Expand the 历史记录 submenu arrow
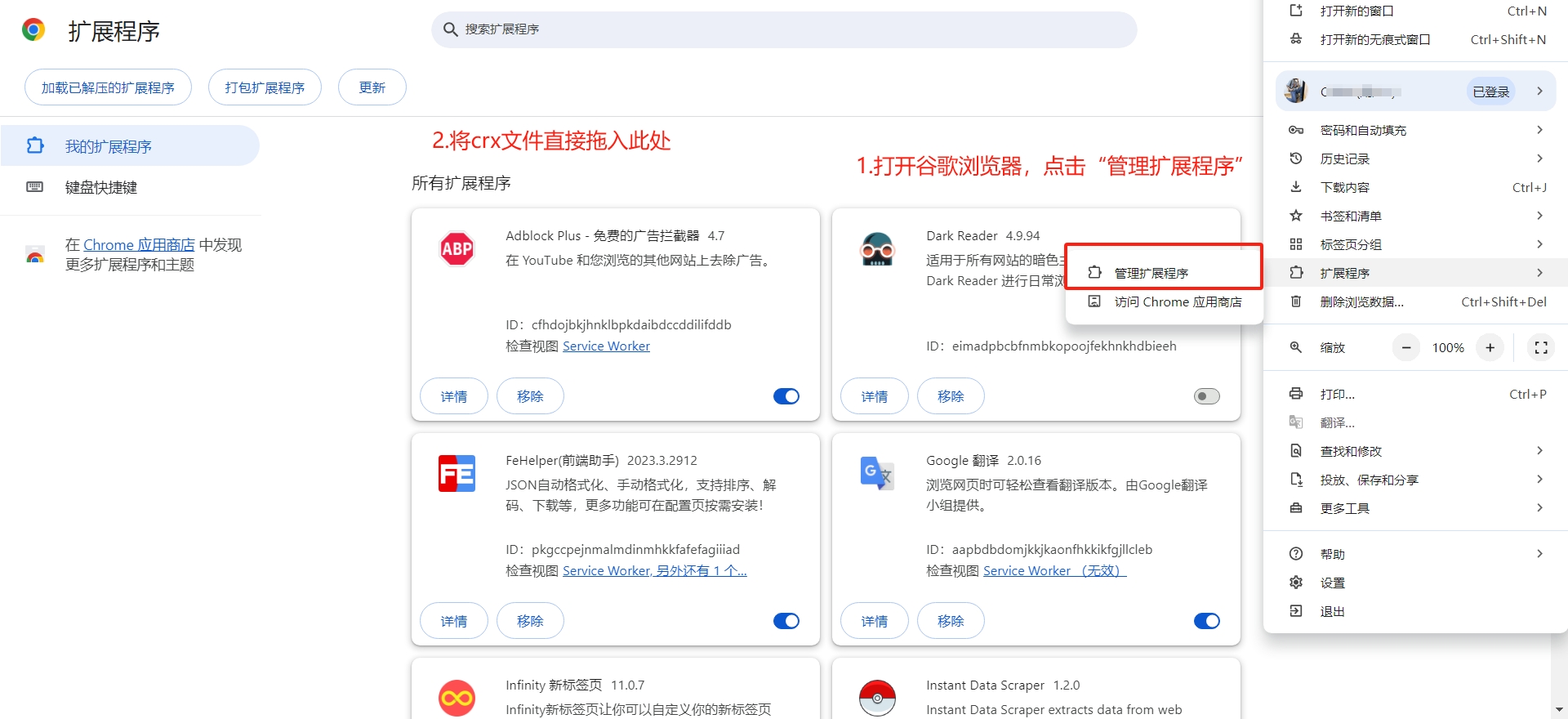1568x719 pixels. [1539, 159]
